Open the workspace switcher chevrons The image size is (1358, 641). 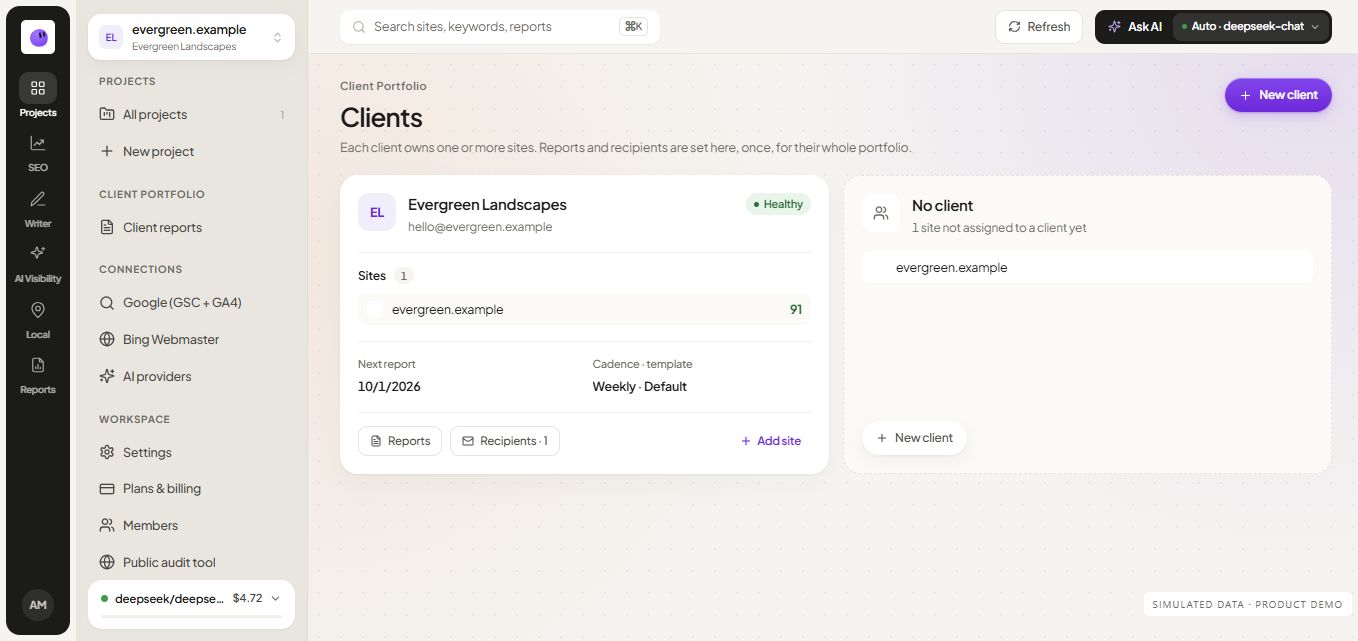click(277, 37)
